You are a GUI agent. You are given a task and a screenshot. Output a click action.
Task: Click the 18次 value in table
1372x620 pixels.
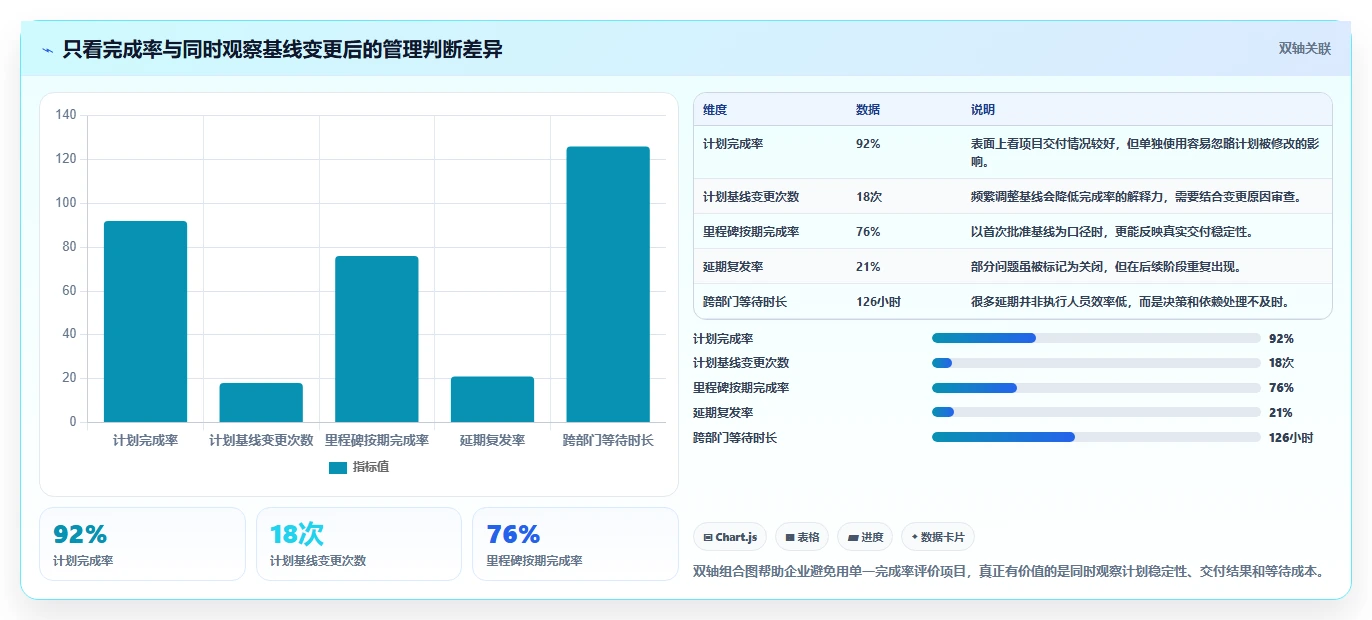(x=869, y=197)
